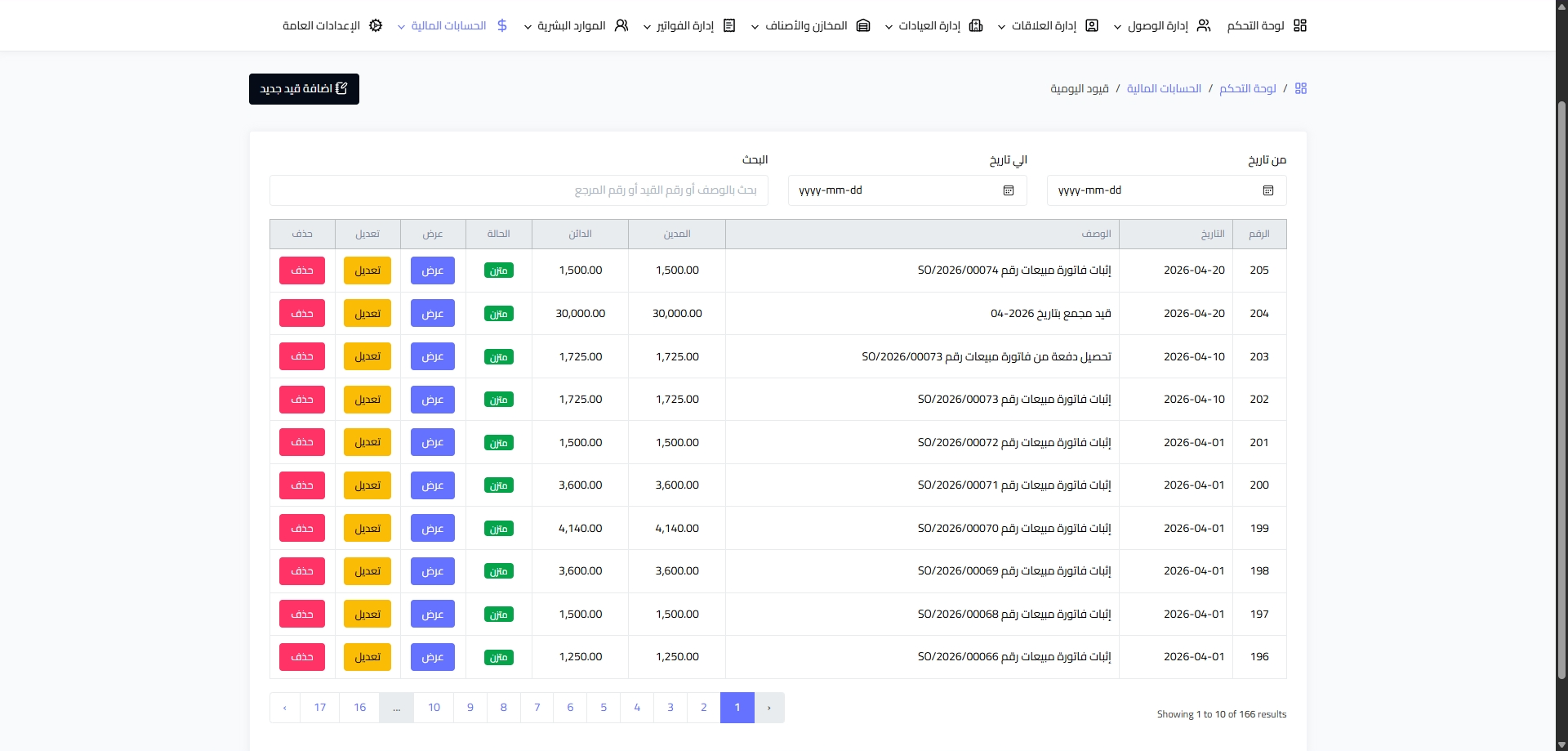The image size is (1568, 751).
Task: Click the users icon beside إدارة الوصول
Action: [x=1204, y=25]
